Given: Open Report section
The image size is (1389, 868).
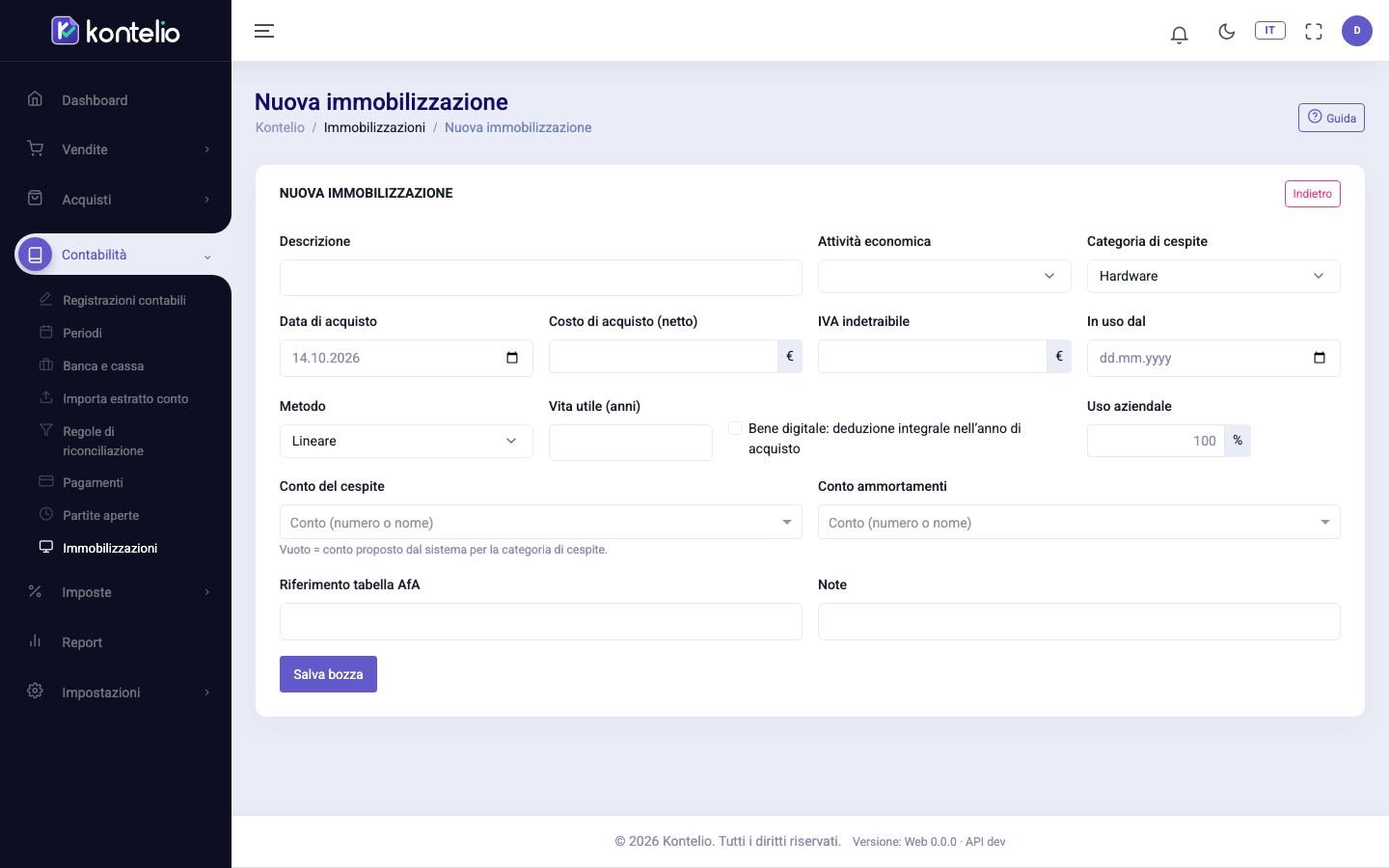Looking at the screenshot, I should pos(116,642).
